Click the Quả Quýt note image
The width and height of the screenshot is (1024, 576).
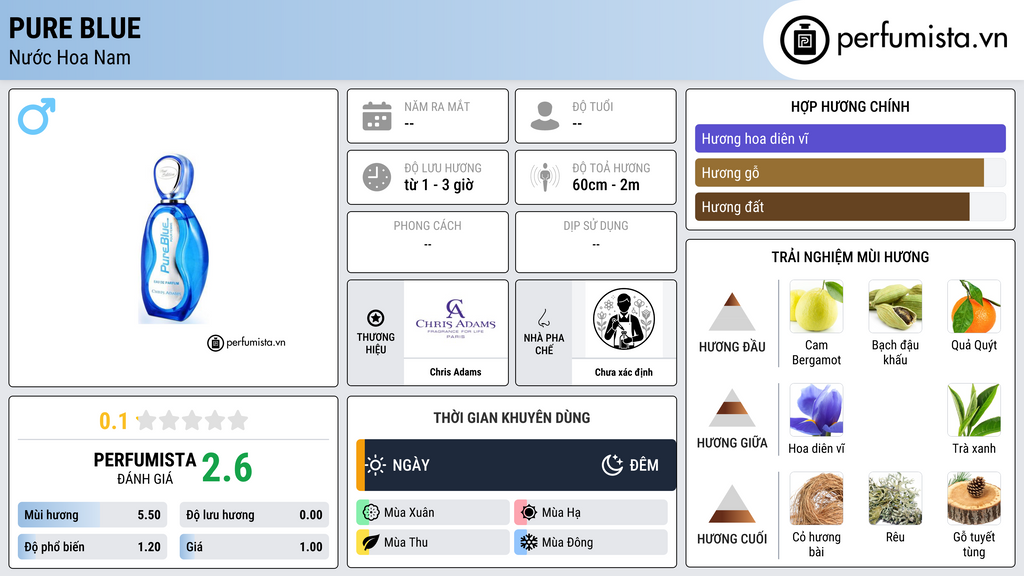pos(974,306)
